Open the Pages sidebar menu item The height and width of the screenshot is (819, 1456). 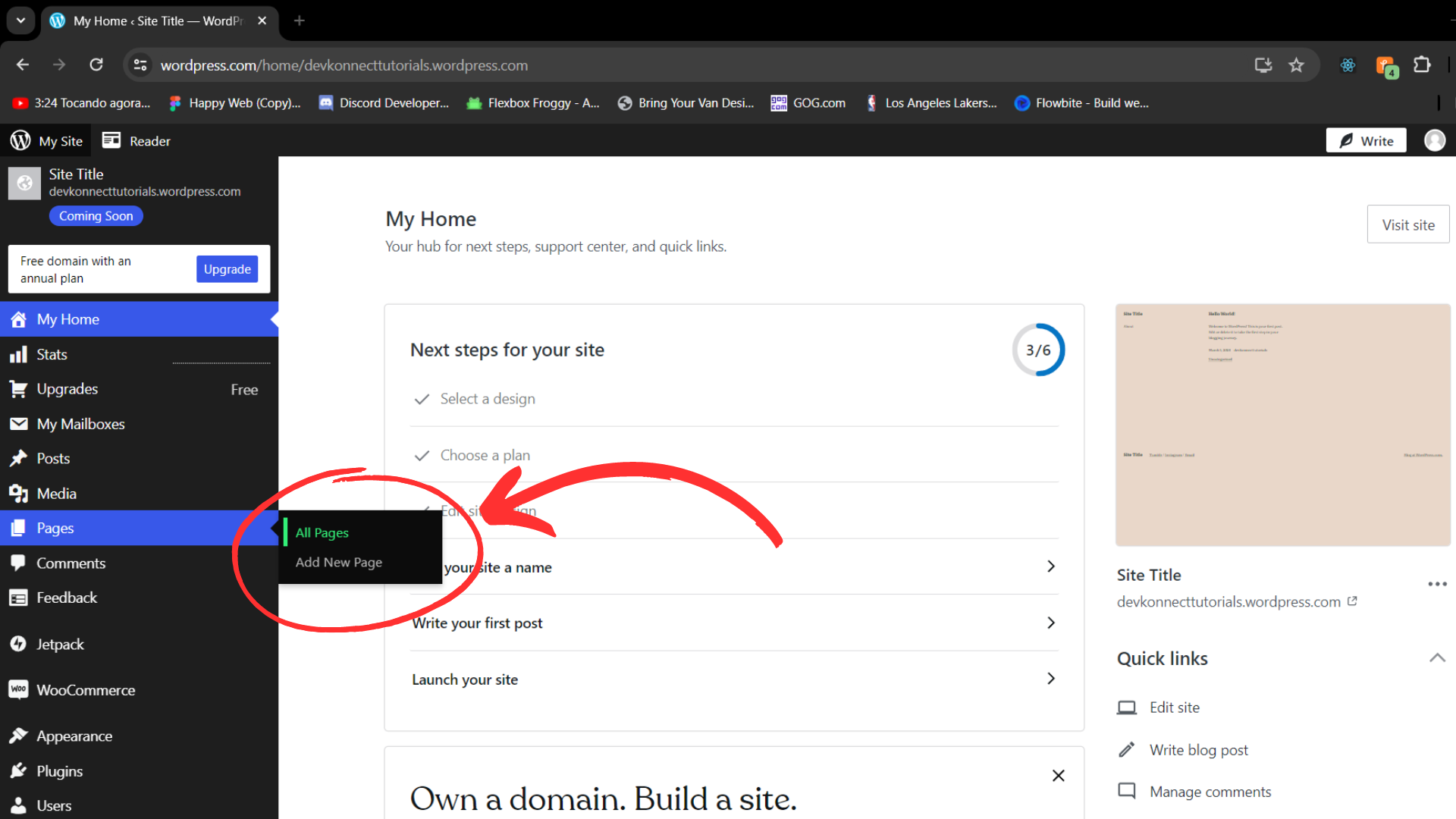(x=139, y=528)
